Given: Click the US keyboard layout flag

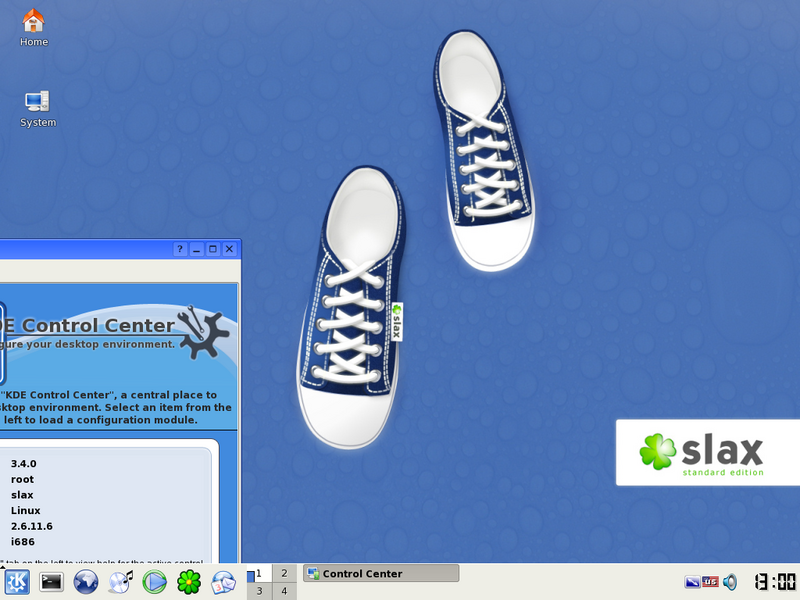Looking at the screenshot, I should [x=710, y=582].
